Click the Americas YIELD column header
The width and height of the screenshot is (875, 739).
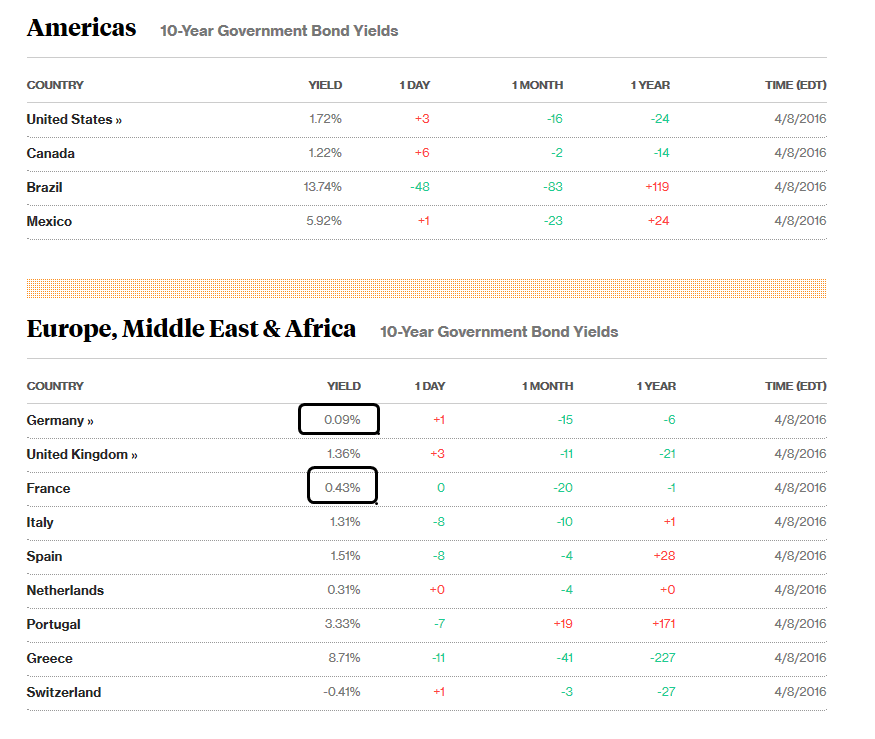(325, 85)
